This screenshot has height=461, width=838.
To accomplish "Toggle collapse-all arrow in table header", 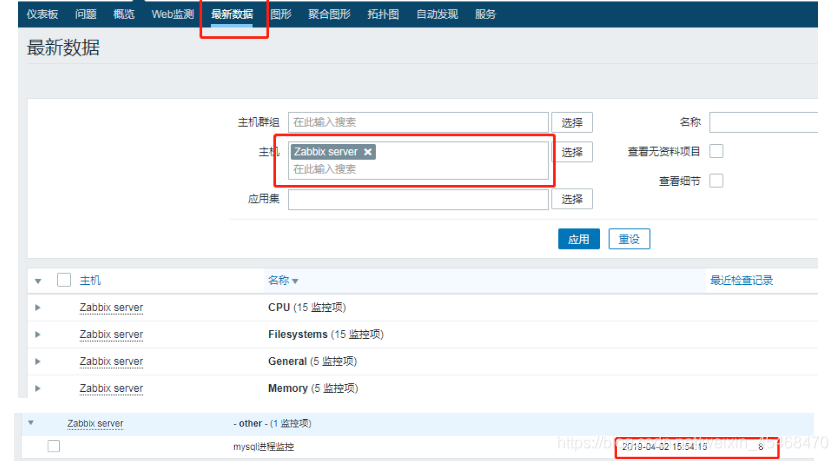I will point(38,281).
